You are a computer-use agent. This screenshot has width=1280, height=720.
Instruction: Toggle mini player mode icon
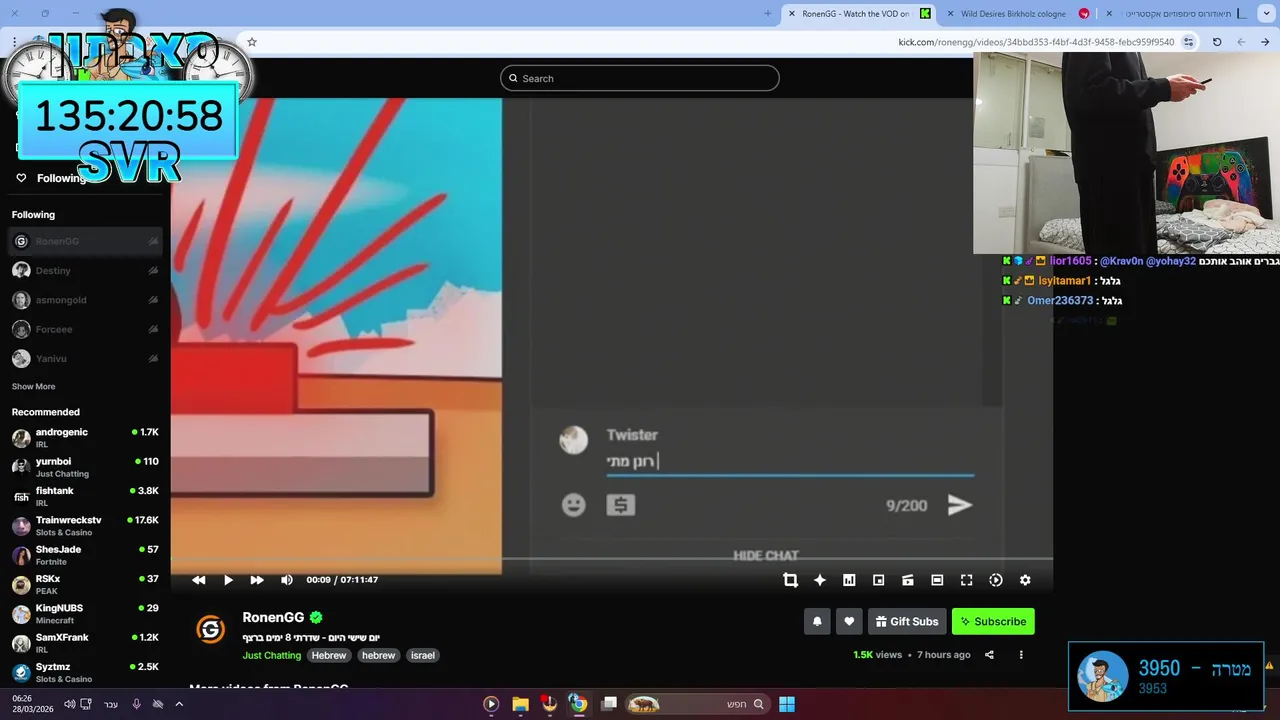coord(908,580)
